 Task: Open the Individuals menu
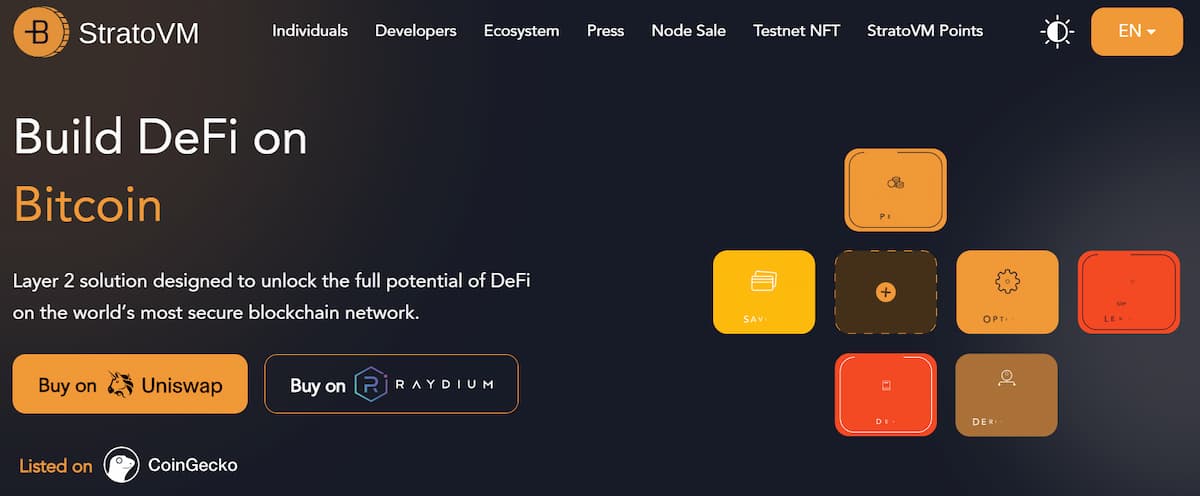coord(310,31)
